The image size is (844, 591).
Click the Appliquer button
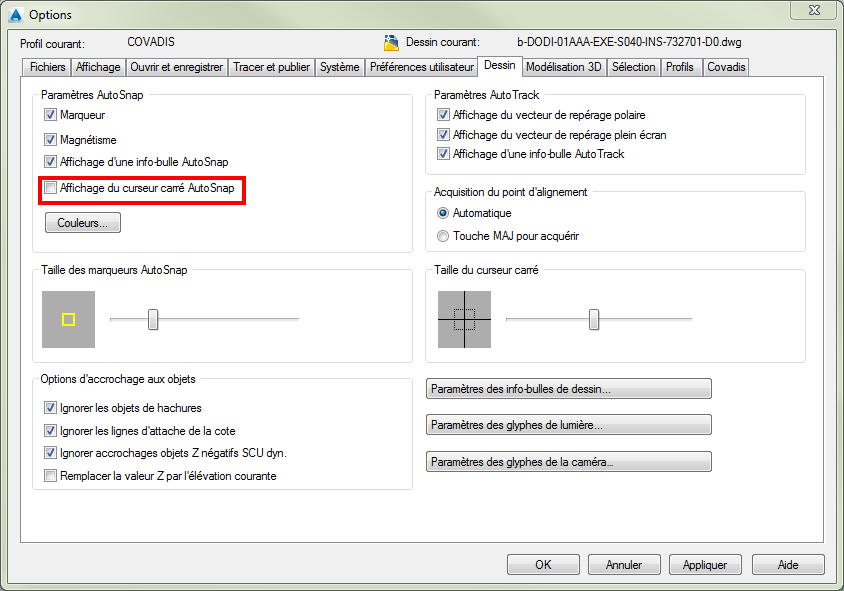pos(705,565)
